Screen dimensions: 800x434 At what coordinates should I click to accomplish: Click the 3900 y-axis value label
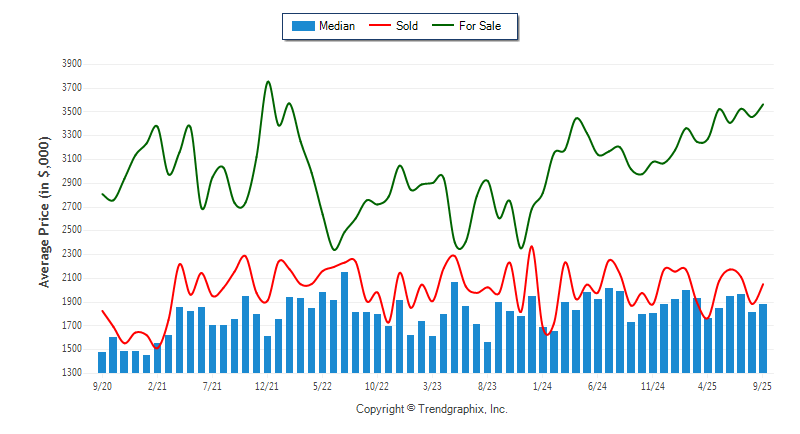click(x=71, y=63)
